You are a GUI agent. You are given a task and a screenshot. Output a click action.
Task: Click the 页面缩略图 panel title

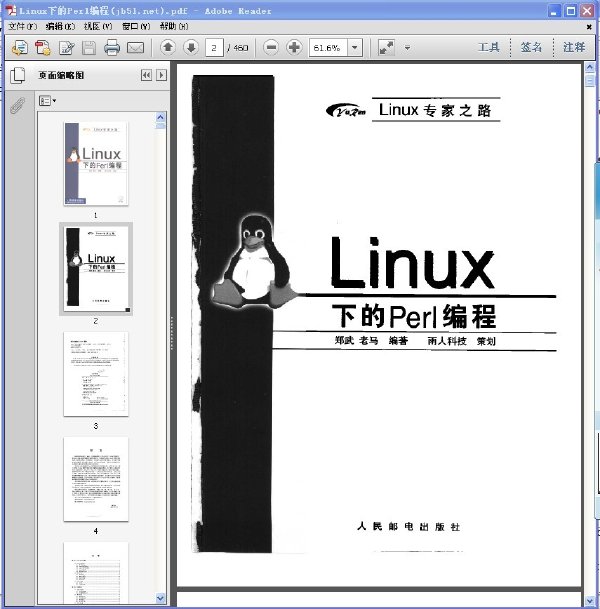click(x=61, y=75)
